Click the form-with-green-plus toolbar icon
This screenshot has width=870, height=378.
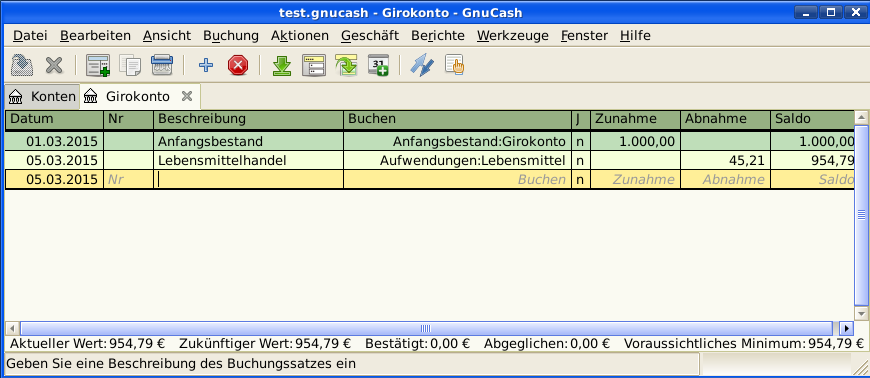(98, 65)
